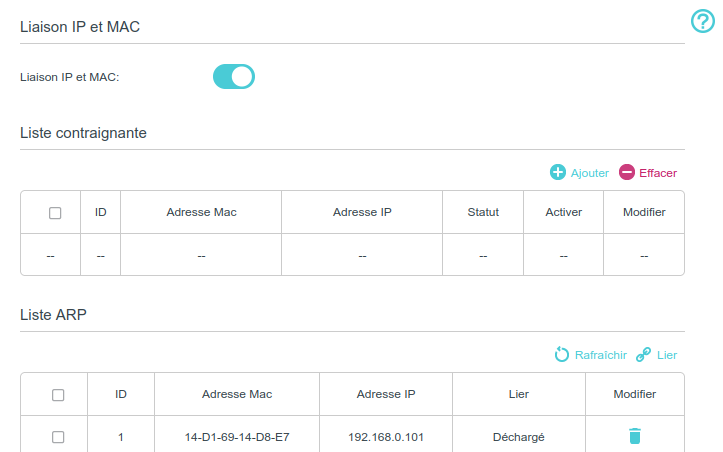Click the Lier chain link icon
Viewport: 723px width, 452px height.
[644, 355]
